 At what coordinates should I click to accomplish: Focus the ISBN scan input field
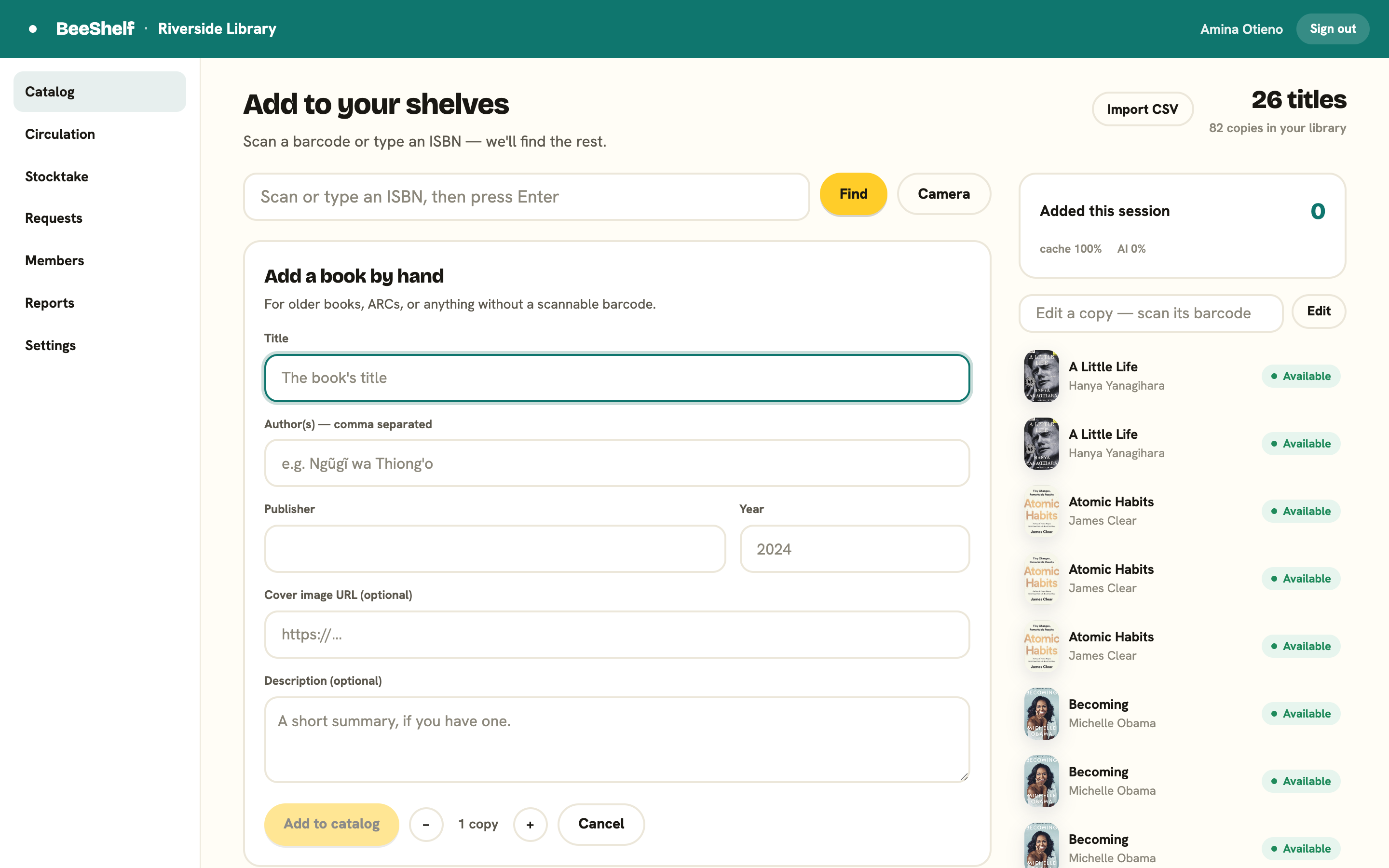(526, 197)
